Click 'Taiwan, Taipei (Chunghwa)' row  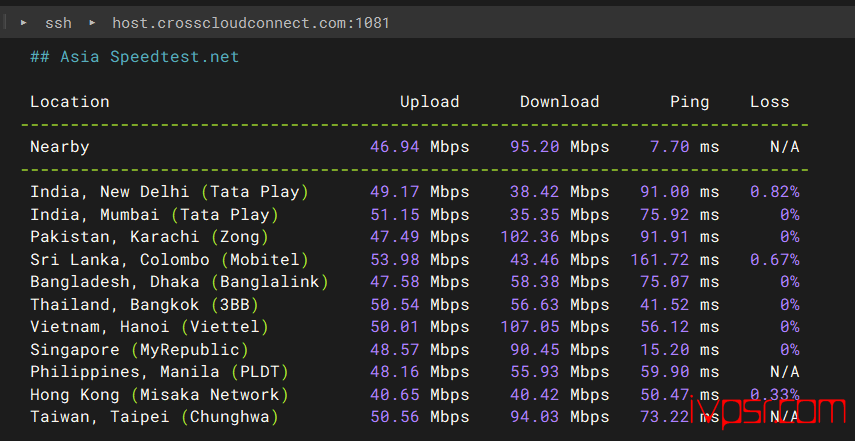pyautogui.click(x=415, y=417)
